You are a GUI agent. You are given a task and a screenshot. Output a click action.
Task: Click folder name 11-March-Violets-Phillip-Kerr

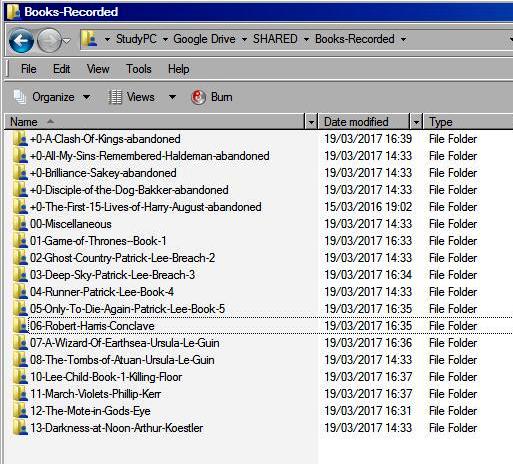(96, 394)
